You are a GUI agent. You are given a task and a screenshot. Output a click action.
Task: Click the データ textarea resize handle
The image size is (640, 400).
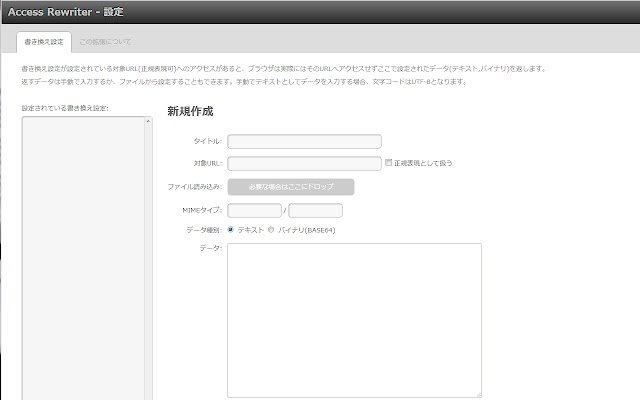click(x=479, y=395)
